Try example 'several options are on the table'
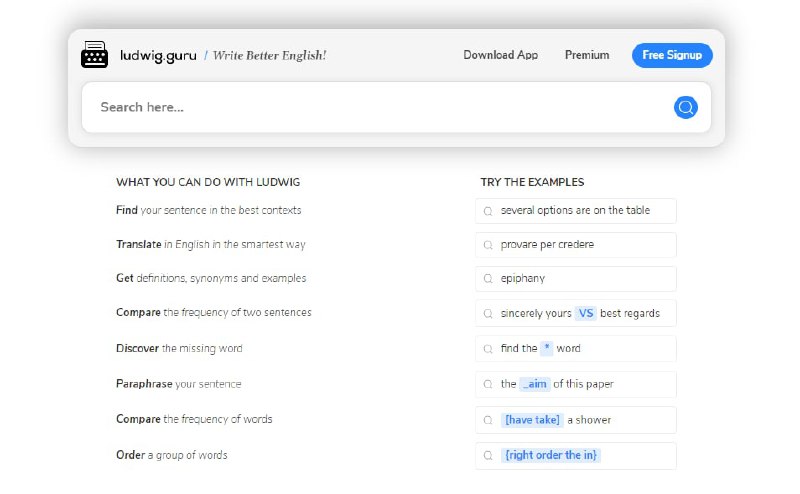The width and height of the screenshot is (800, 494). (576, 211)
